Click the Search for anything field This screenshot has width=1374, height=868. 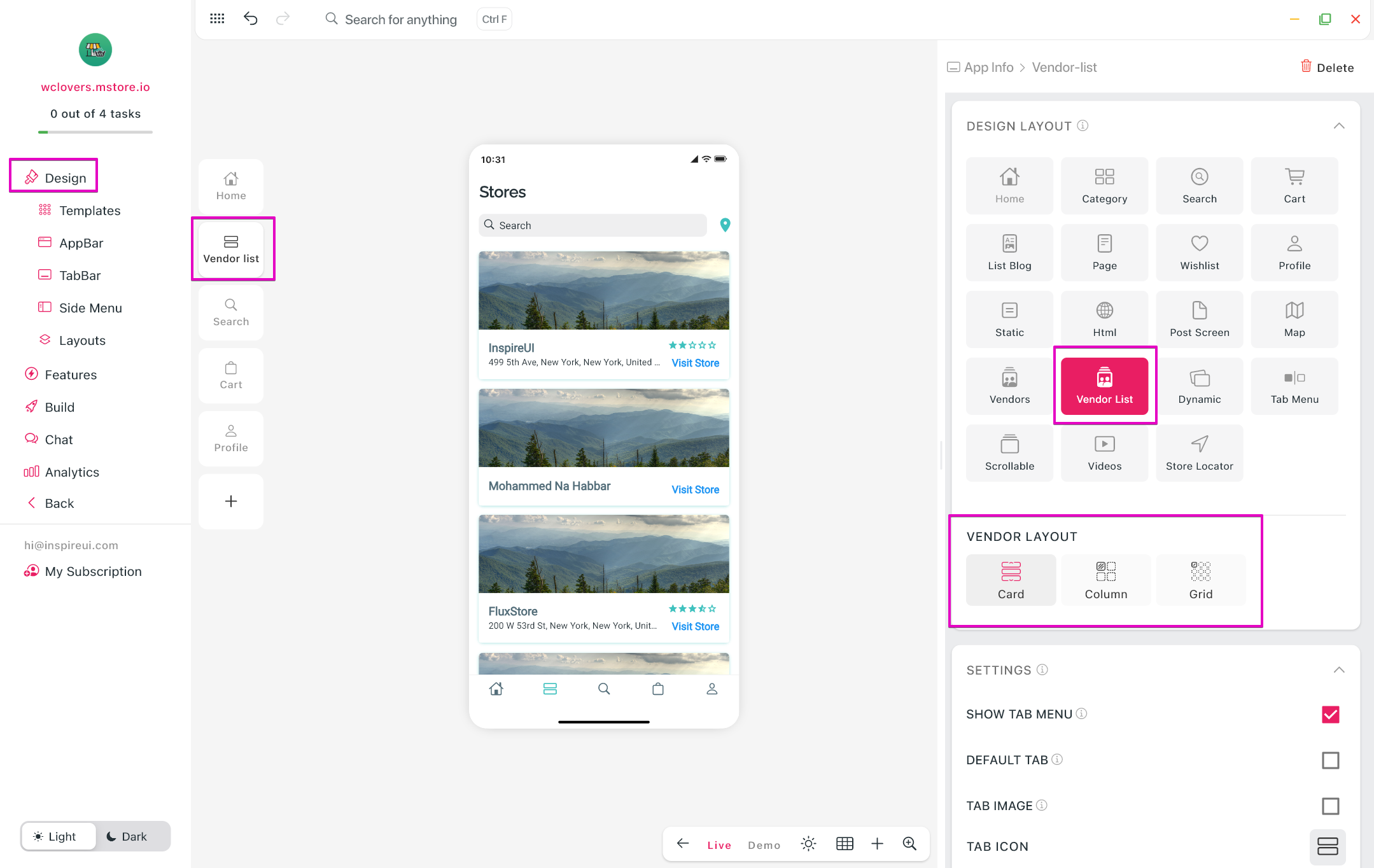[400, 19]
